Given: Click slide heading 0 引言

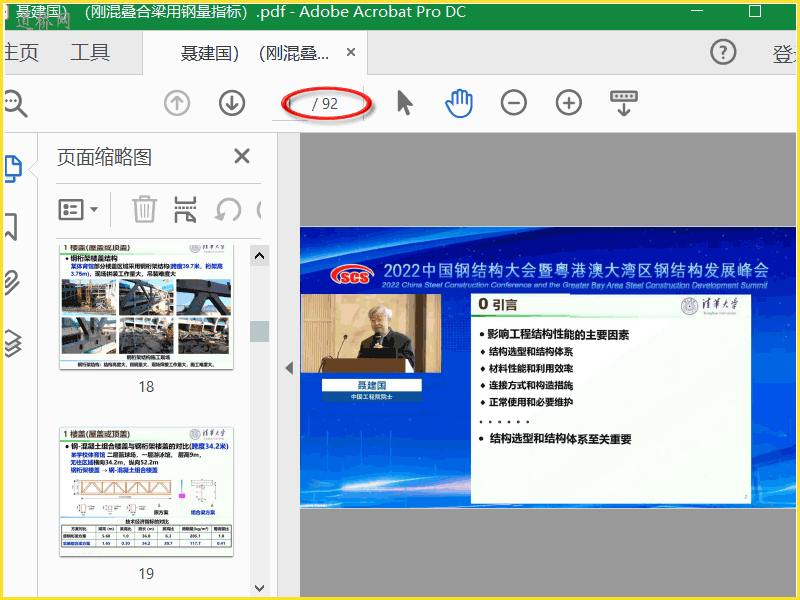Looking at the screenshot, I should point(497,305).
